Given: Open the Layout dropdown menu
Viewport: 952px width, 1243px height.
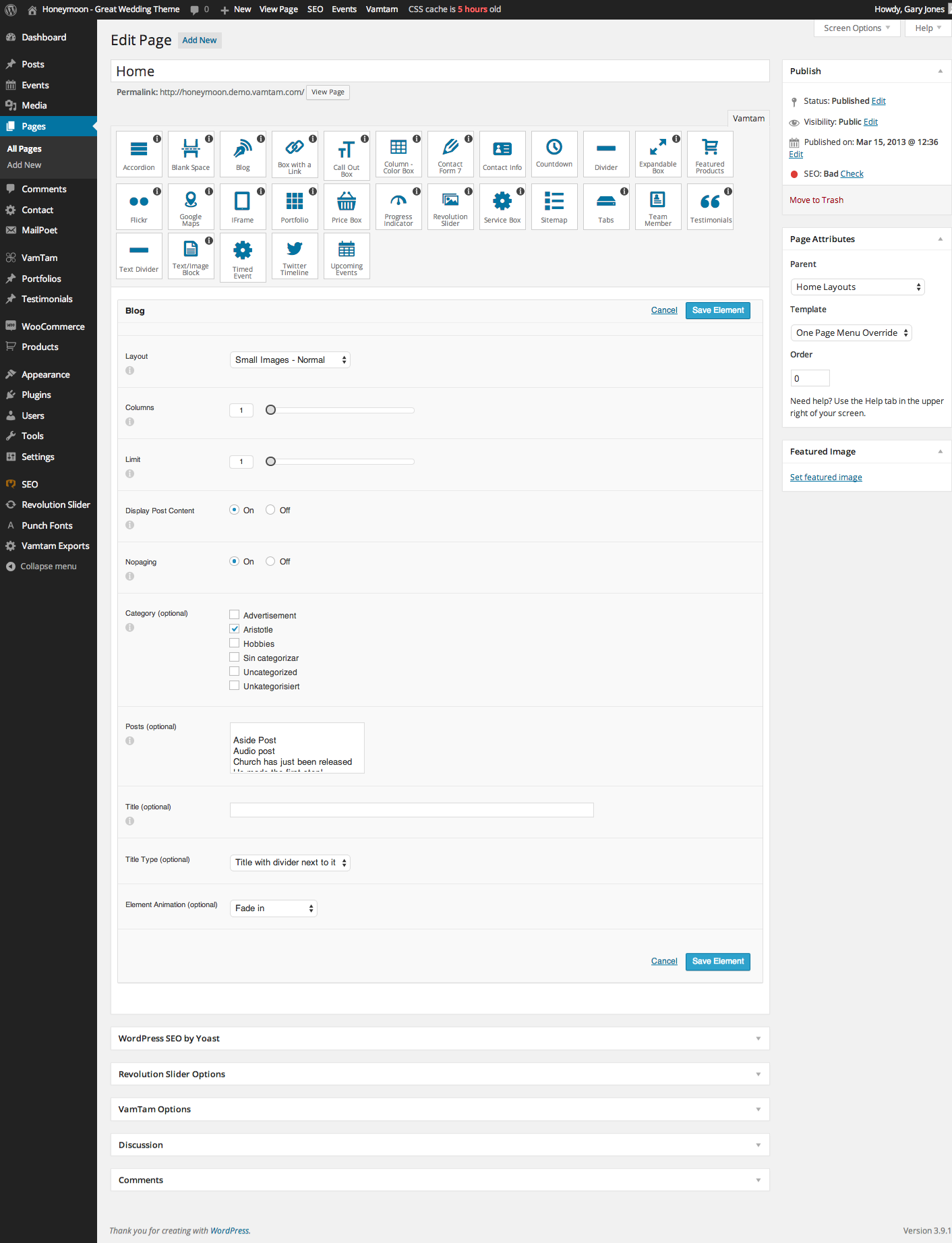Looking at the screenshot, I should [290, 360].
